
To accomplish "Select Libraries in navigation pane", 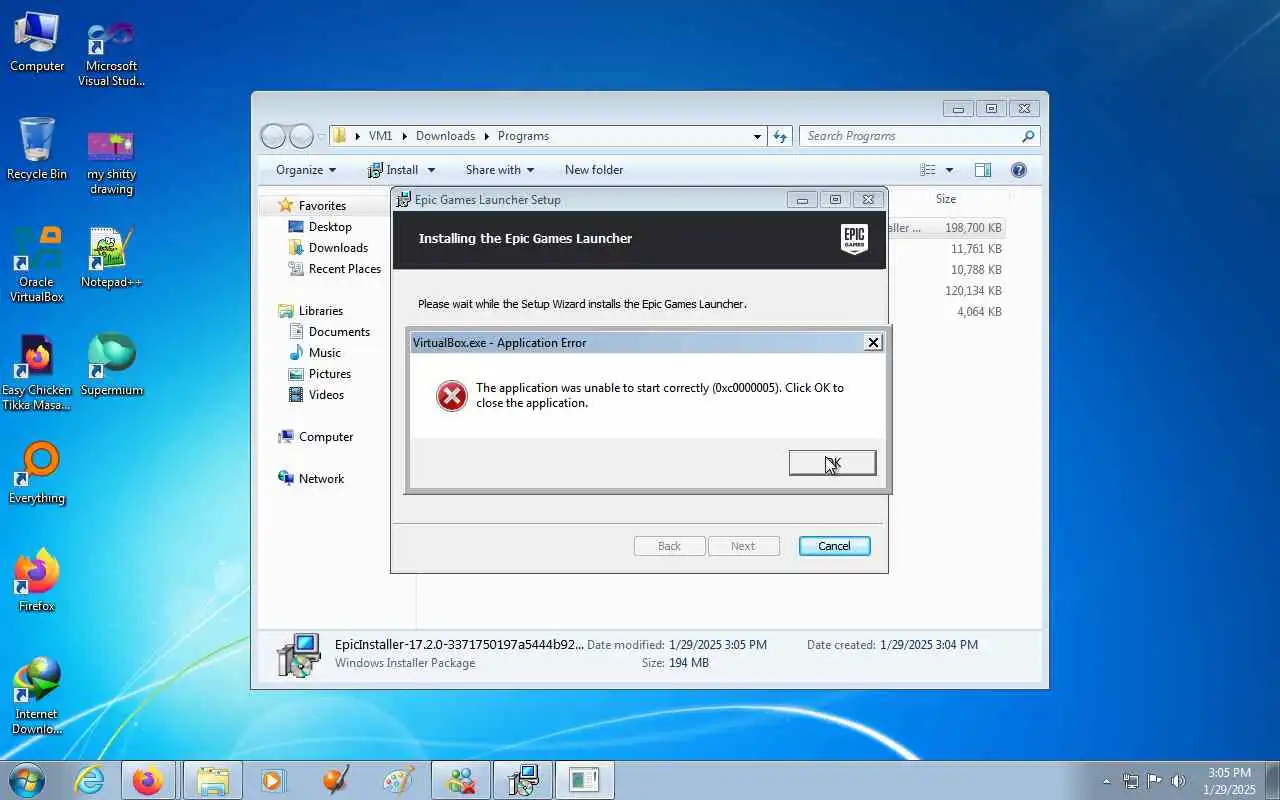I will coord(320,311).
